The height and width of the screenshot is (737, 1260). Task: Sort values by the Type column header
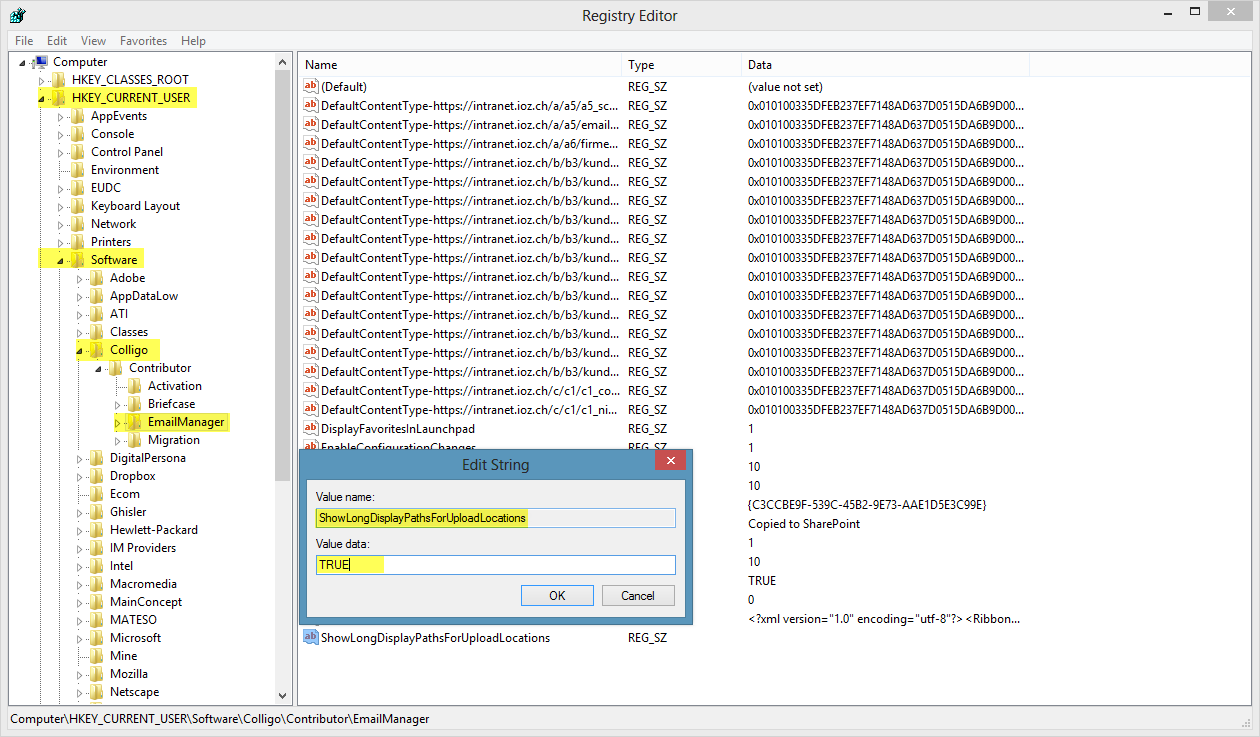click(x=681, y=65)
